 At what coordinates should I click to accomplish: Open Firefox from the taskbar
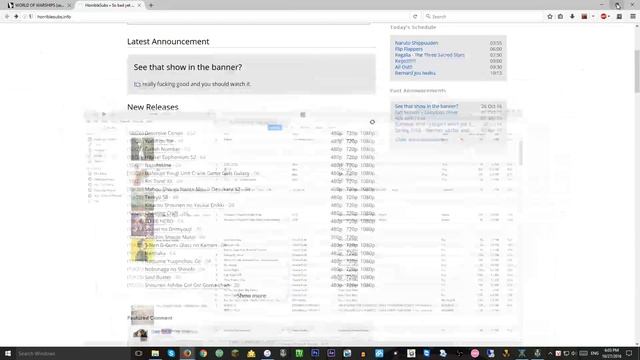tap(187, 353)
